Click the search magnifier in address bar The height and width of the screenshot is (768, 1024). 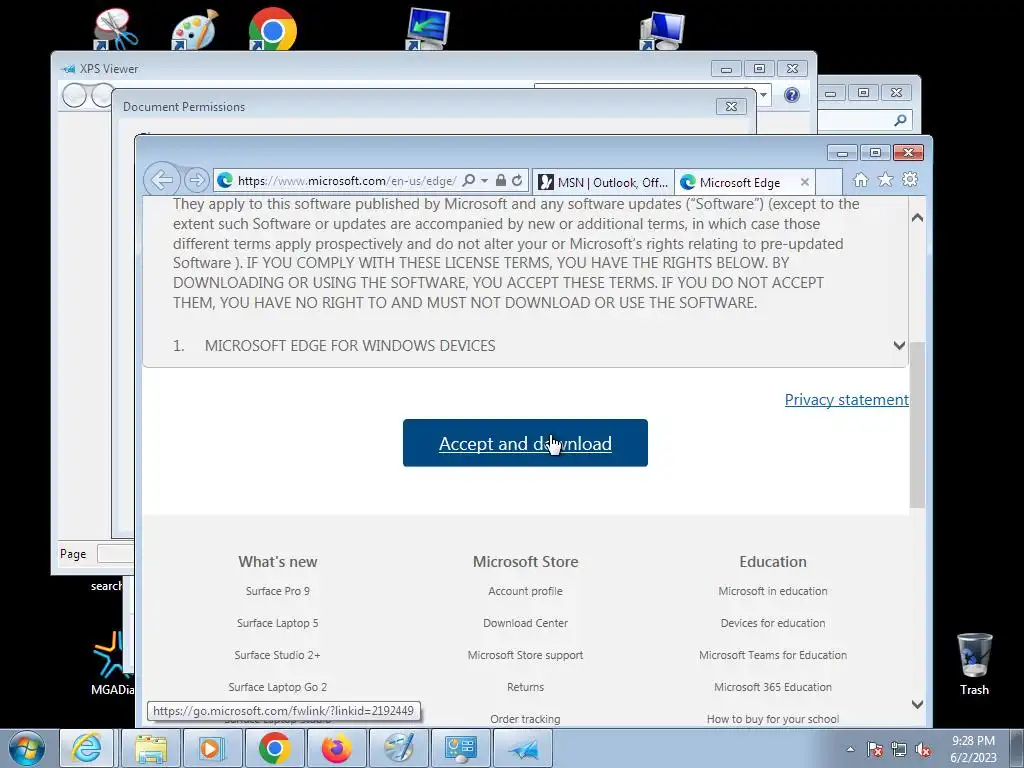468,180
